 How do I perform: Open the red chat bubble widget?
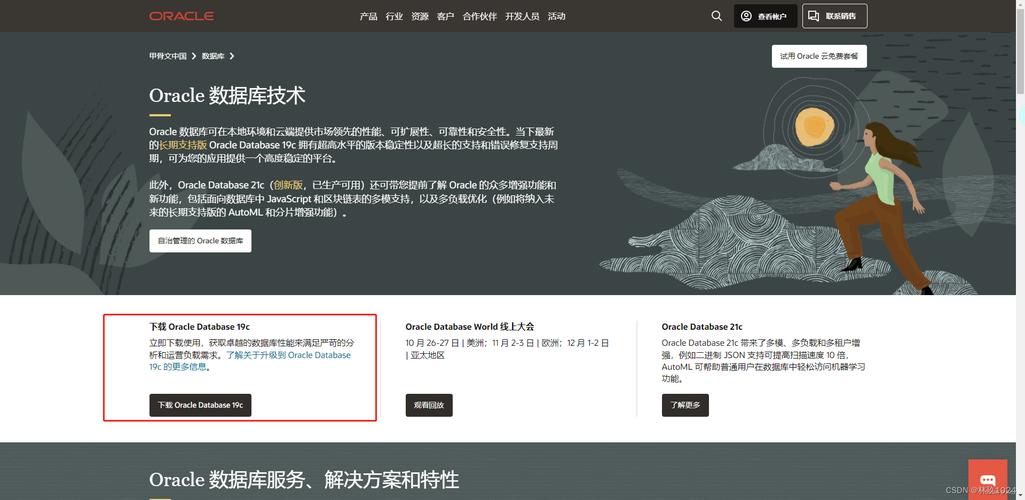(987, 480)
